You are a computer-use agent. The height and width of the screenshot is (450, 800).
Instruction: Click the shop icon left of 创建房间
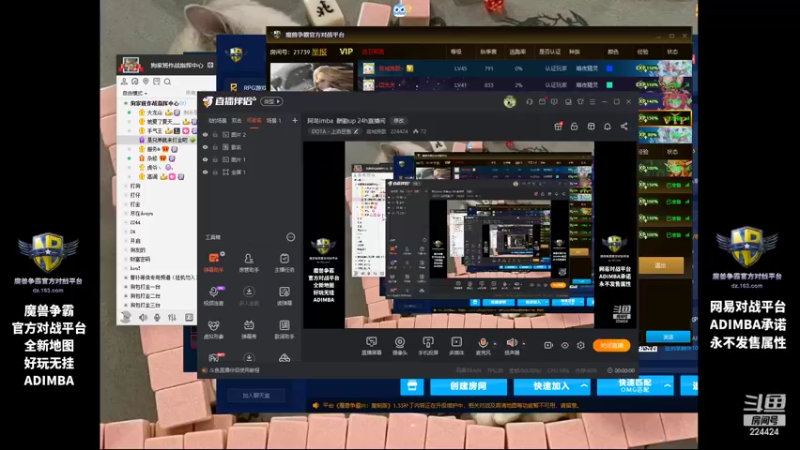[x=412, y=386]
